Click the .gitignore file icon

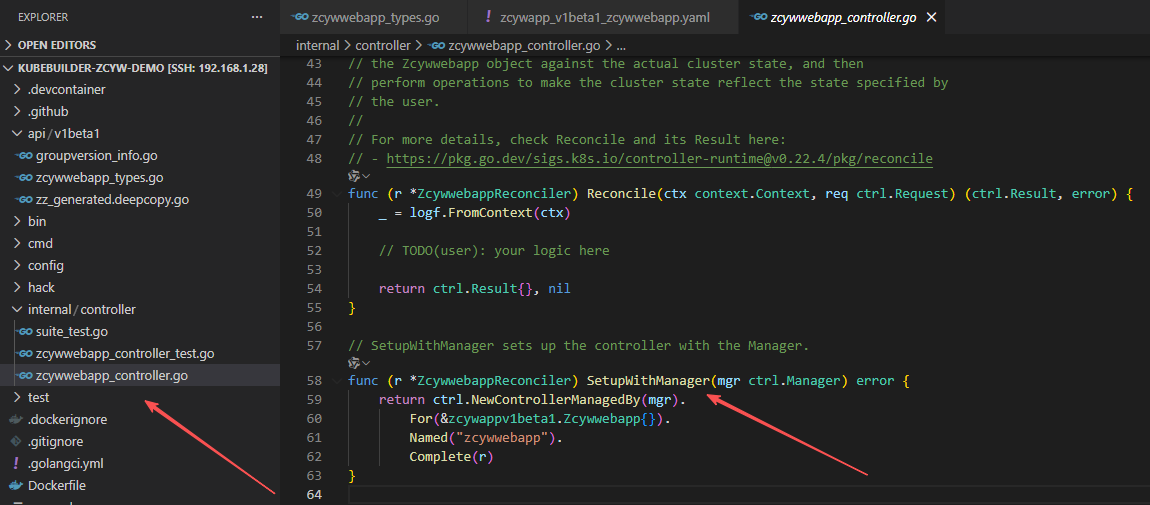(x=16, y=441)
